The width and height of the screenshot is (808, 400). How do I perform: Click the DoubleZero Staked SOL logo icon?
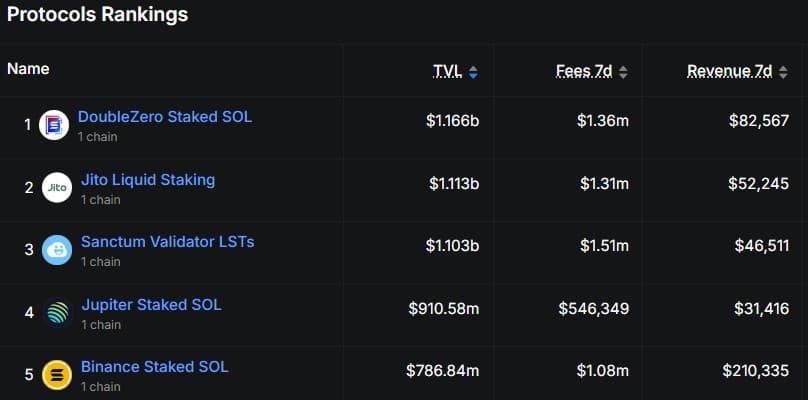pos(53,125)
